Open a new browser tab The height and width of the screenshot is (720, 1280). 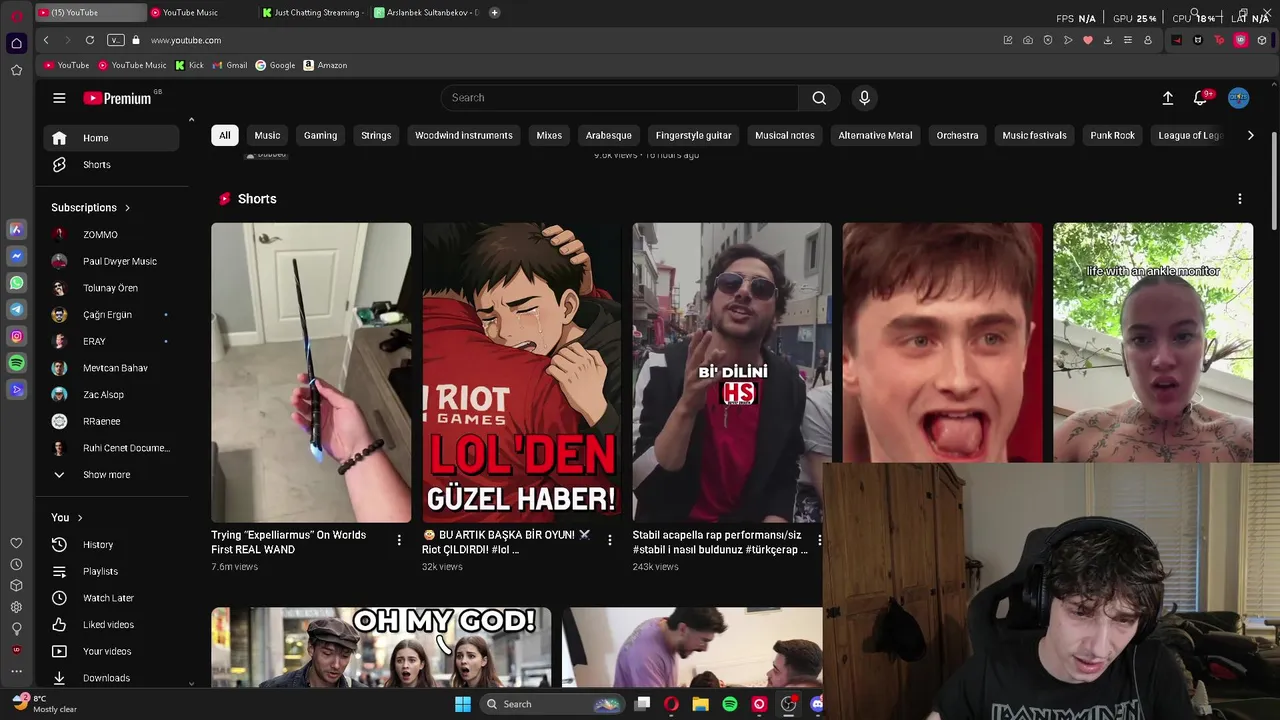click(x=494, y=13)
